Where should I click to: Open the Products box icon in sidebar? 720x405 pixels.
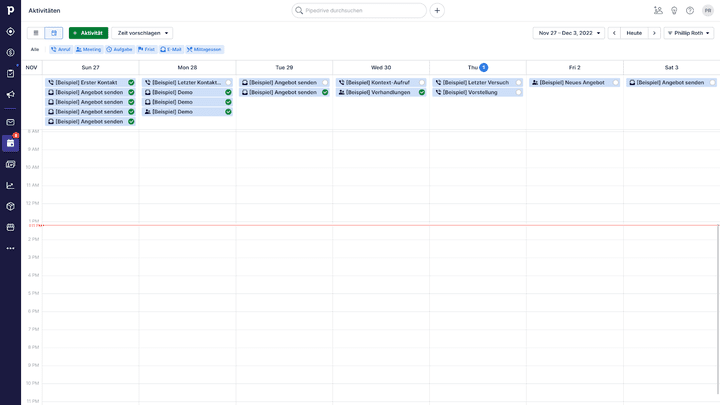click(x=10, y=207)
